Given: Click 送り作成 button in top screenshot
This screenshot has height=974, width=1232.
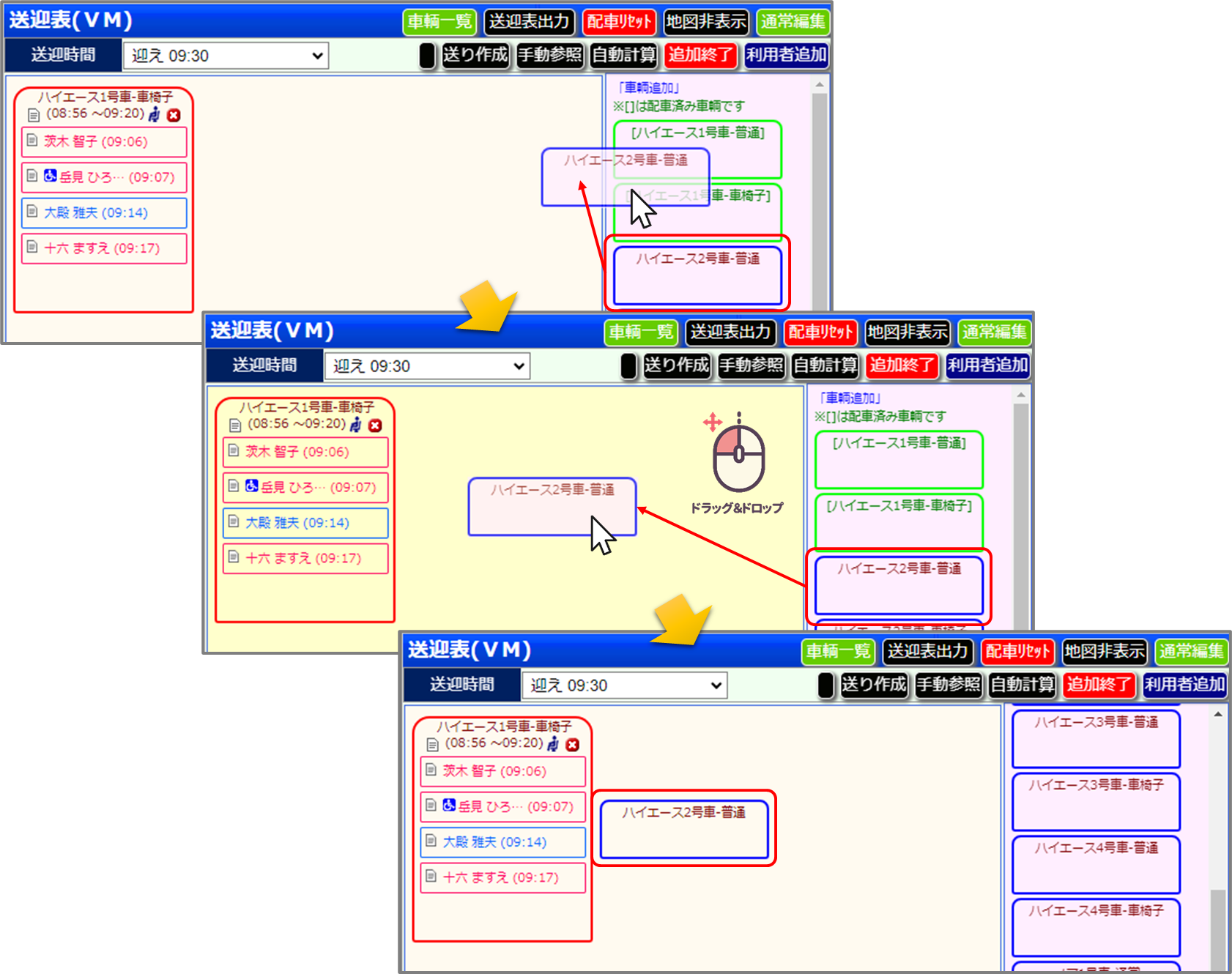Looking at the screenshot, I should coord(475,55).
